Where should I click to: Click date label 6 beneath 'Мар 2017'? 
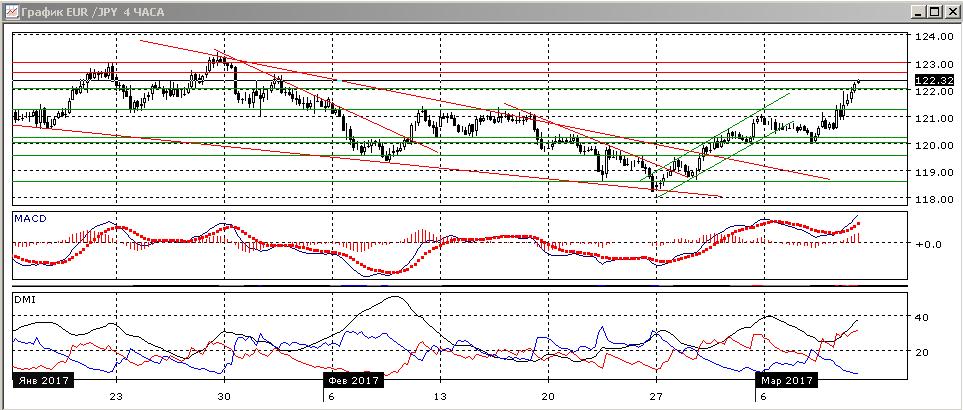coord(765,396)
